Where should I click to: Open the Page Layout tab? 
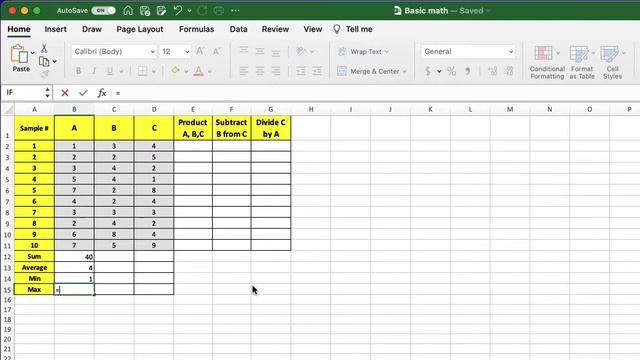pyautogui.click(x=140, y=29)
